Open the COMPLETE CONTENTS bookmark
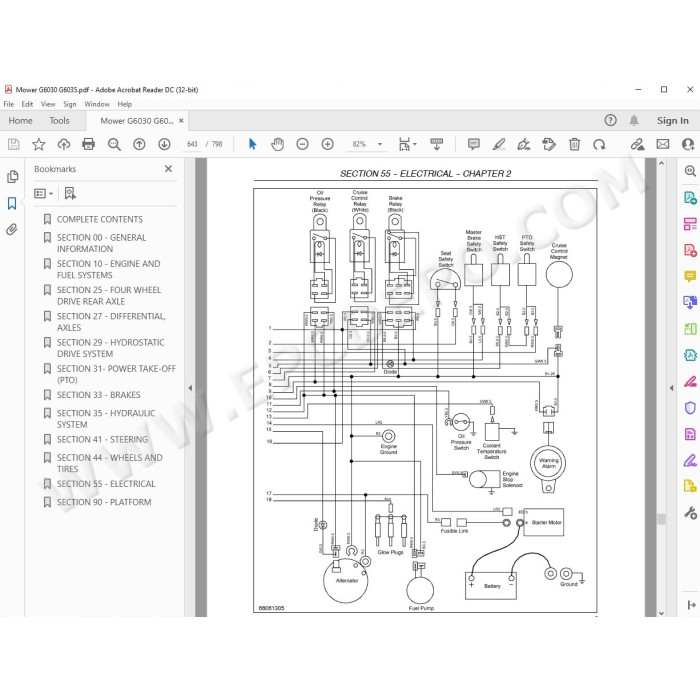The image size is (700, 700). coord(100,219)
